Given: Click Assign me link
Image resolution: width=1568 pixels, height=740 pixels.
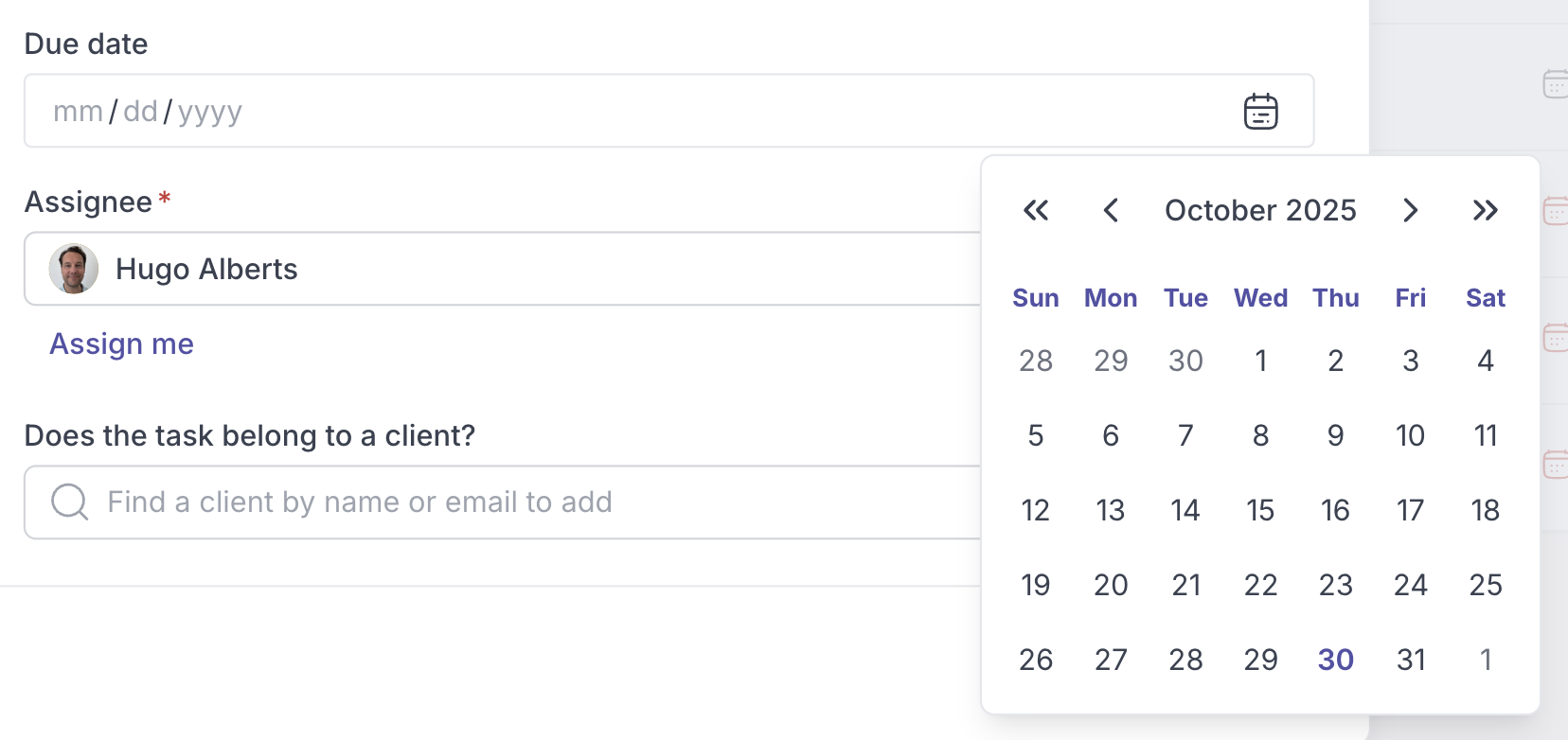Looking at the screenshot, I should tap(121, 344).
